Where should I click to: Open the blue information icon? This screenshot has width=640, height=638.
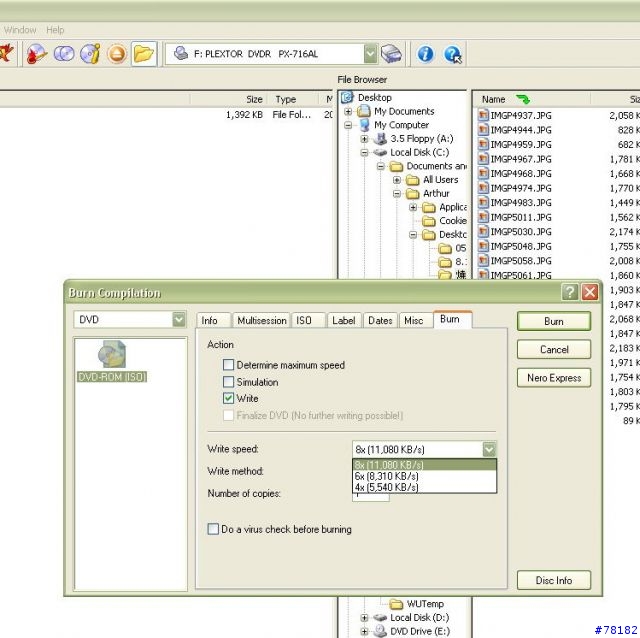(425, 54)
